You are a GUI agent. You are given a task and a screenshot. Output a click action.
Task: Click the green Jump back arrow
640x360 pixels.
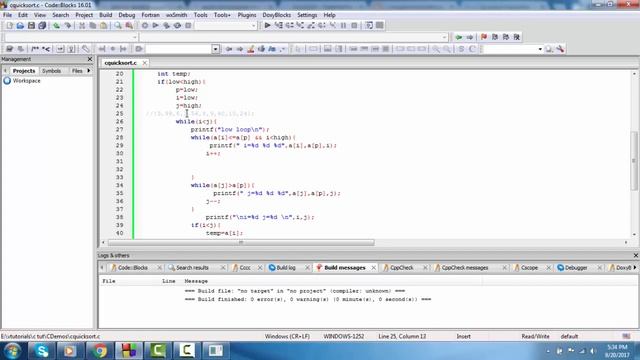tap(459, 37)
